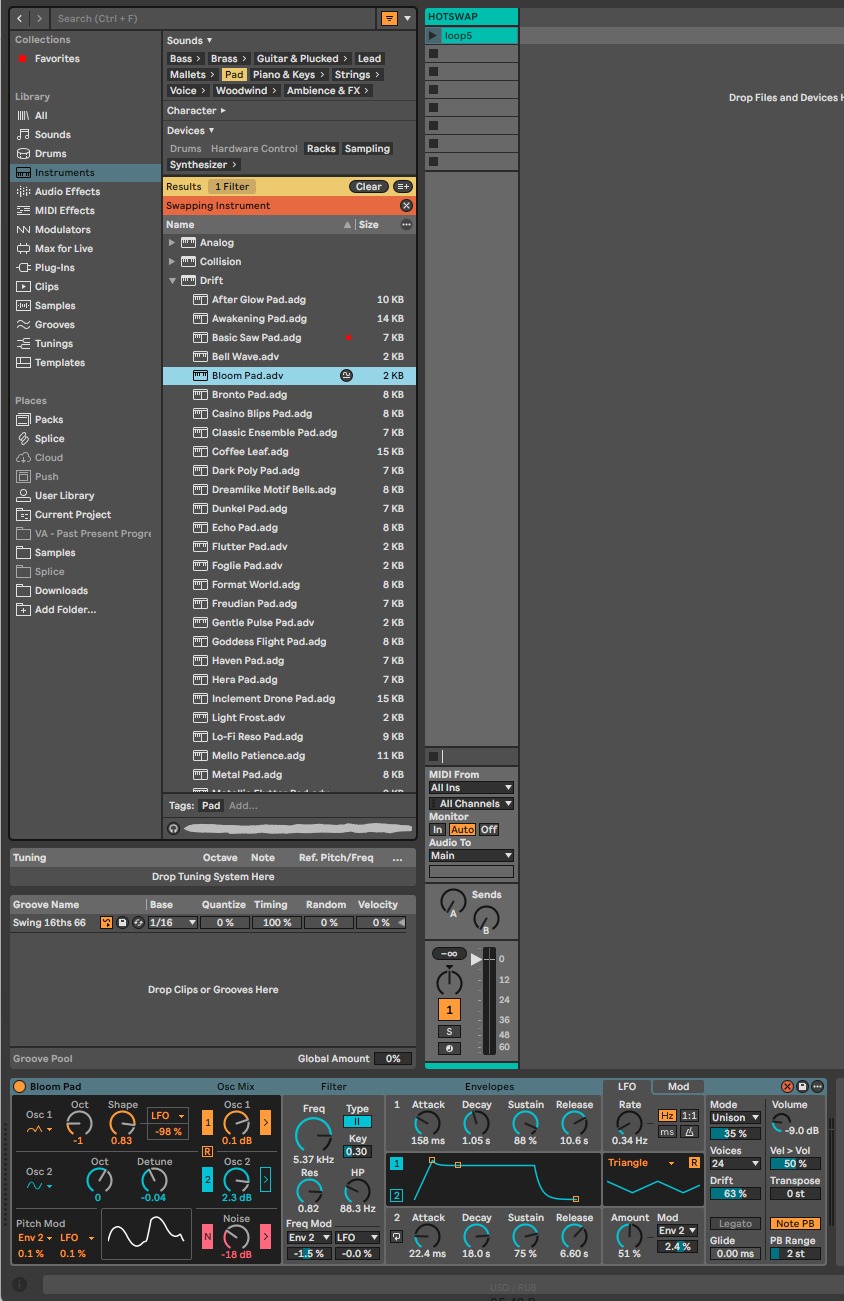Viewport: 844px width, 1301px height.
Task: Click the browser search field
Action: coord(213,18)
